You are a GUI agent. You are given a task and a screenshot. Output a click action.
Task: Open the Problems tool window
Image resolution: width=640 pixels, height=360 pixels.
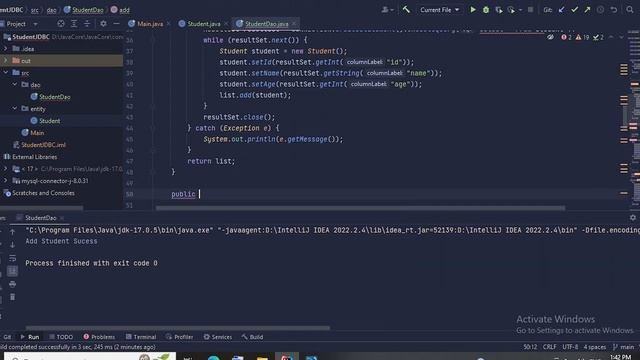tap(99, 337)
